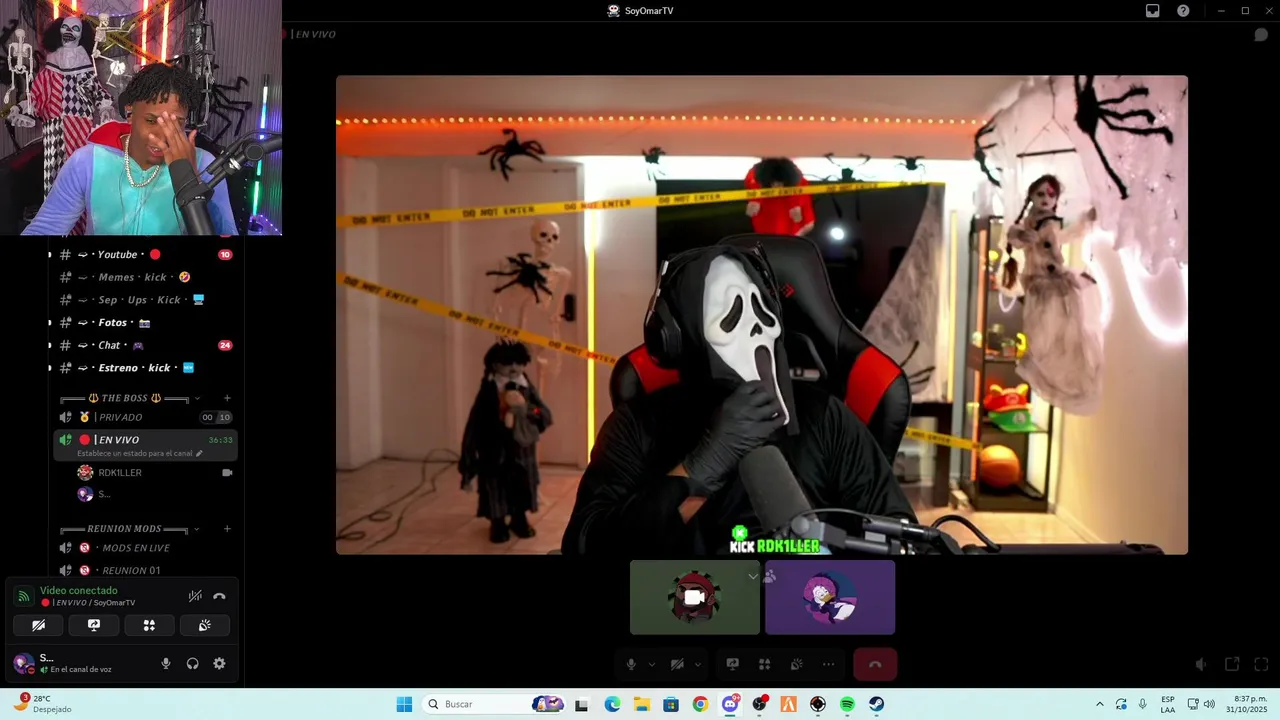Edit the channel status pencil icon
The height and width of the screenshot is (720, 1280).
199,454
